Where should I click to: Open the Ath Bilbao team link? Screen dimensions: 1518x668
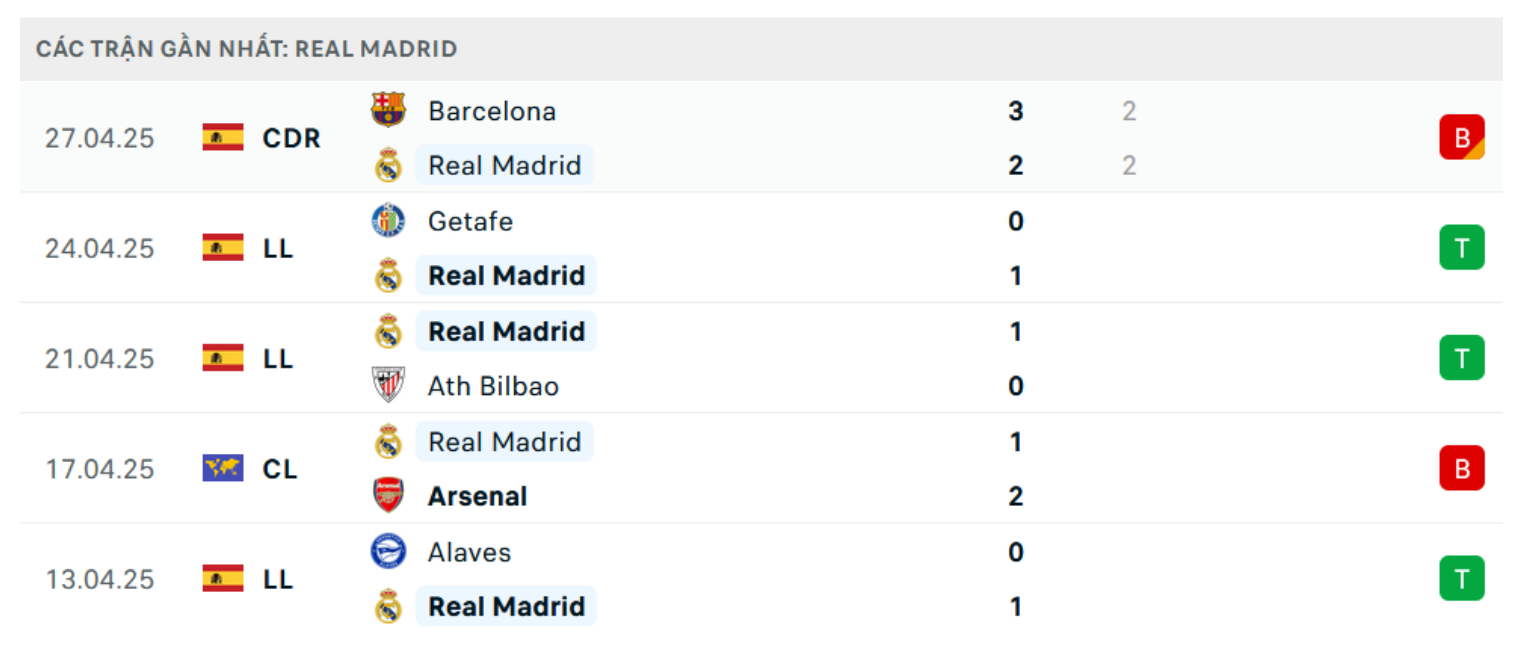tap(493, 386)
